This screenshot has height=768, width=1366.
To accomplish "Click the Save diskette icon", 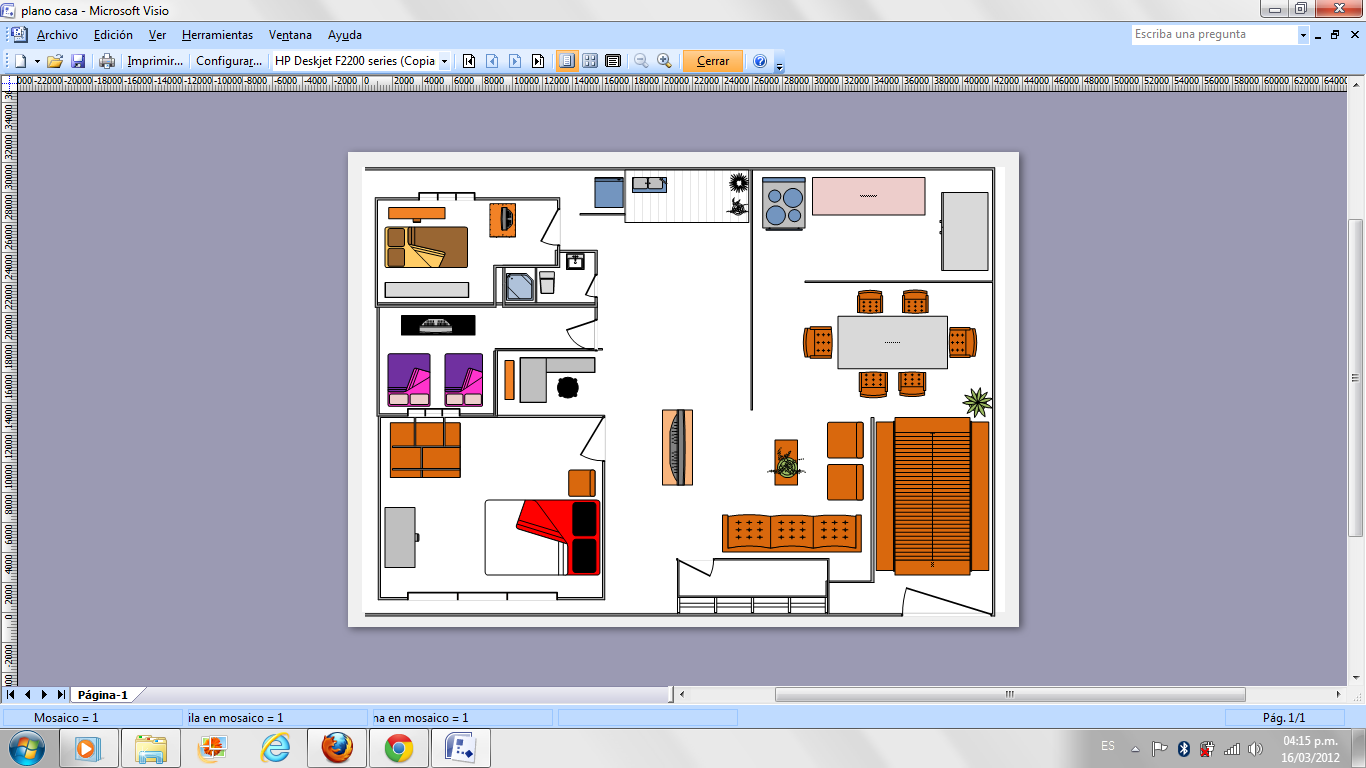I will (78, 61).
